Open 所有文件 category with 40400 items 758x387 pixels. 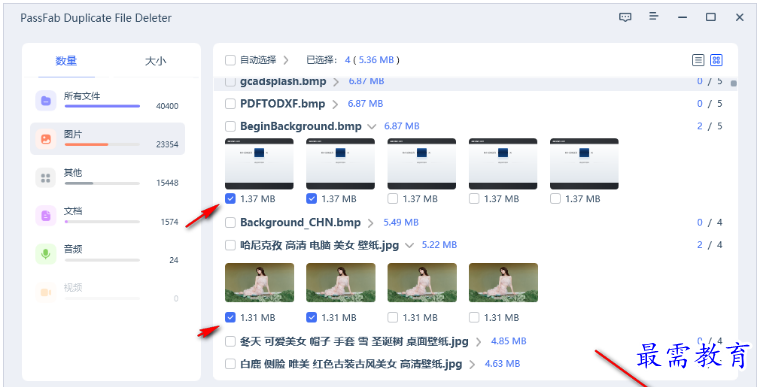[107, 100]
